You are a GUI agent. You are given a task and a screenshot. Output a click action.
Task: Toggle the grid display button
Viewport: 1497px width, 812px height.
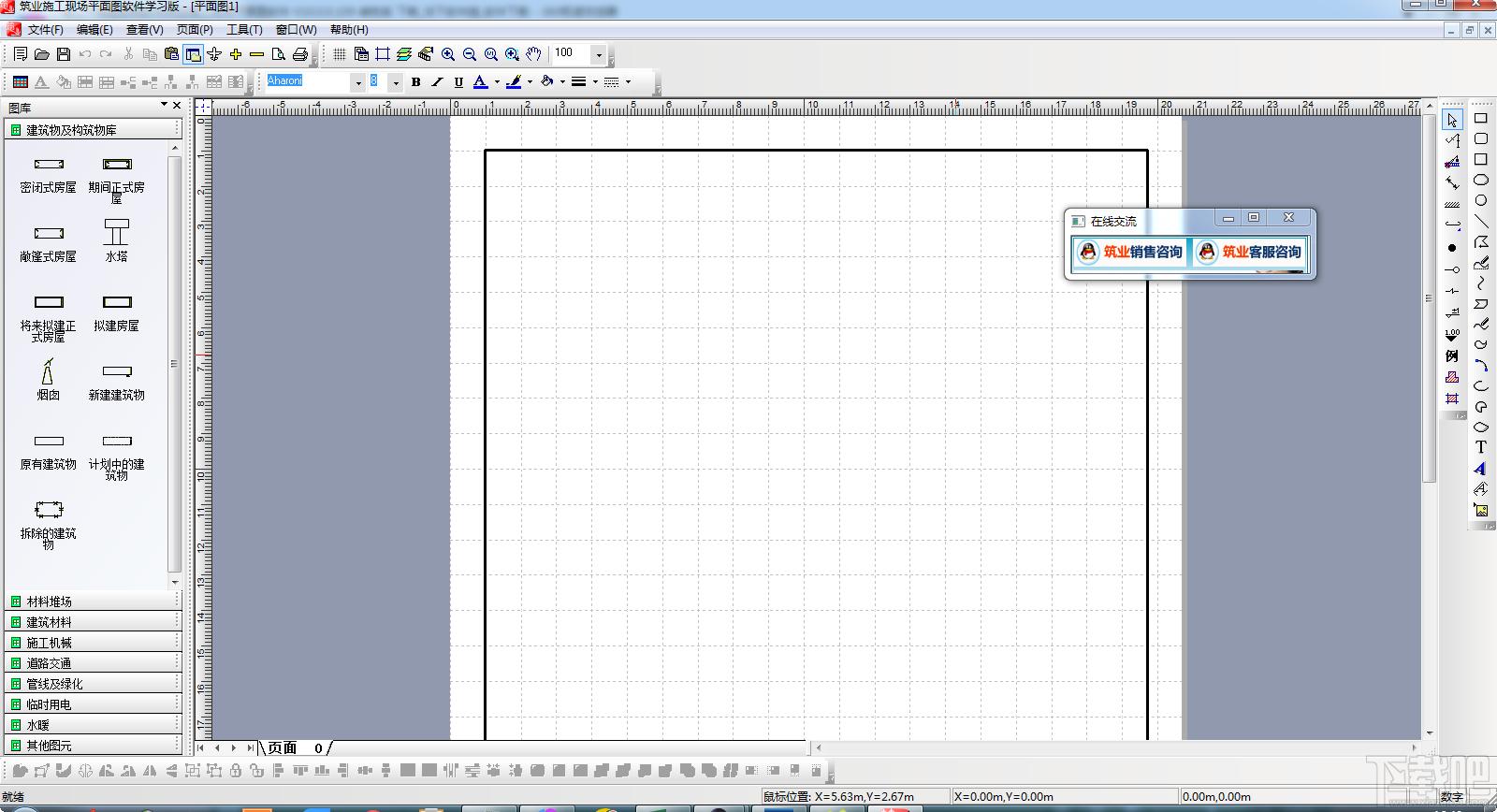tap(340, 54)
